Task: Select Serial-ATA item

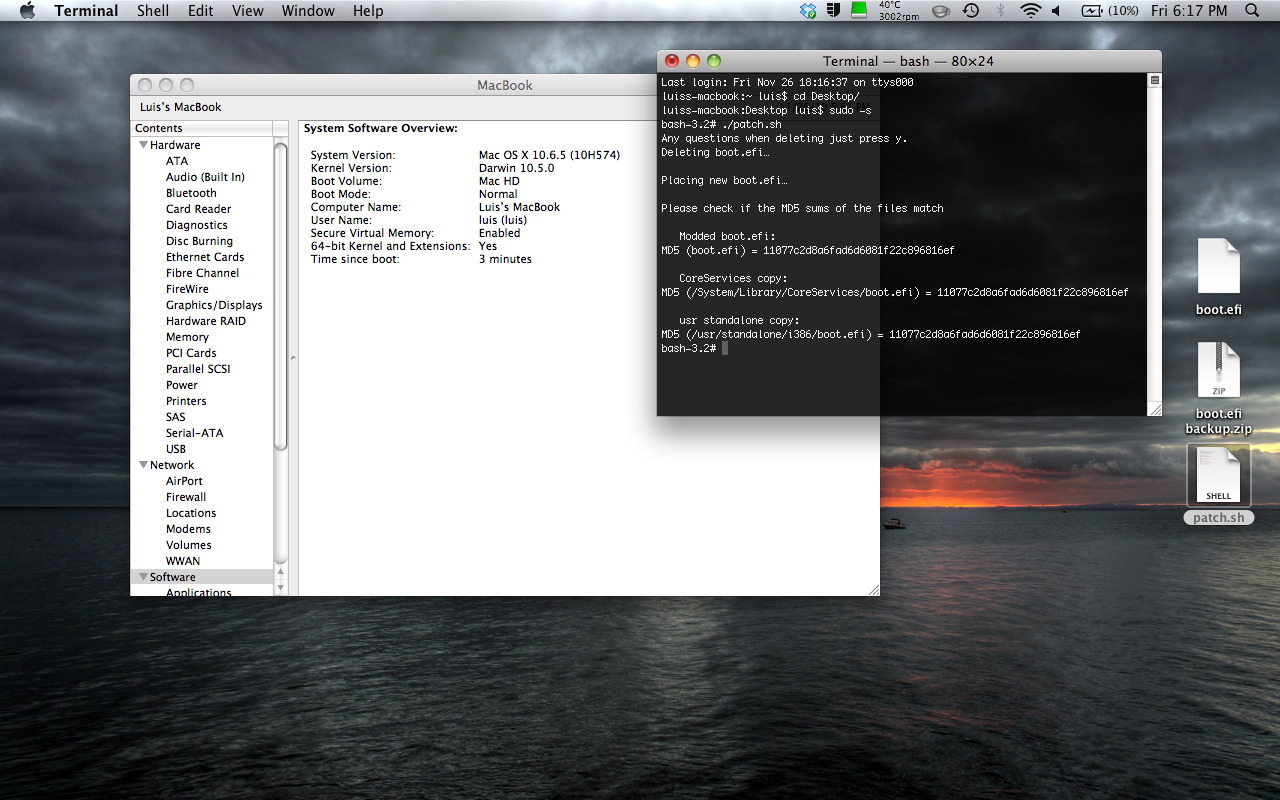Action: [195, 433]
